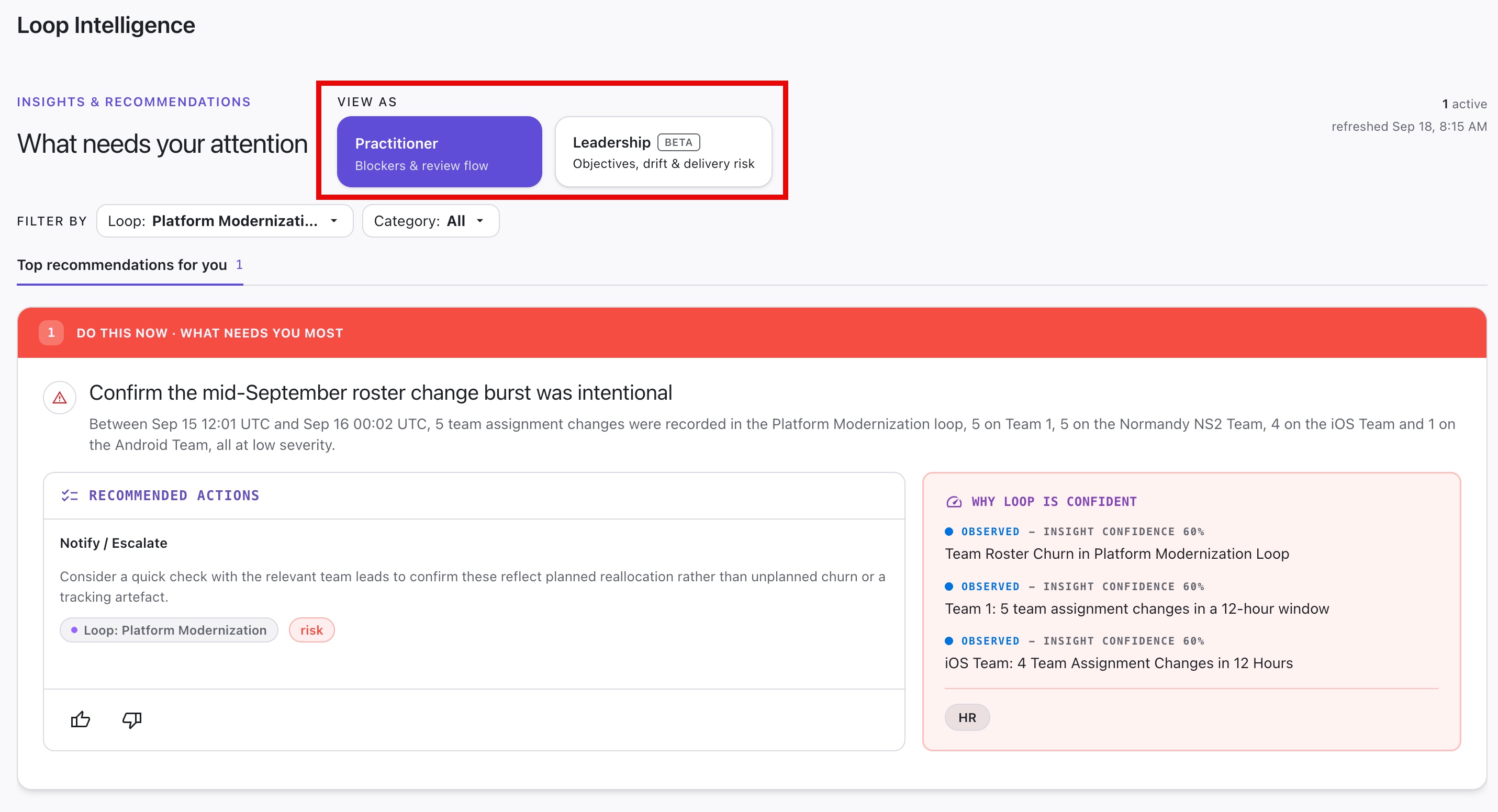
Task: Click the number 1 badge in the red banner
Action: click(51, 333)
